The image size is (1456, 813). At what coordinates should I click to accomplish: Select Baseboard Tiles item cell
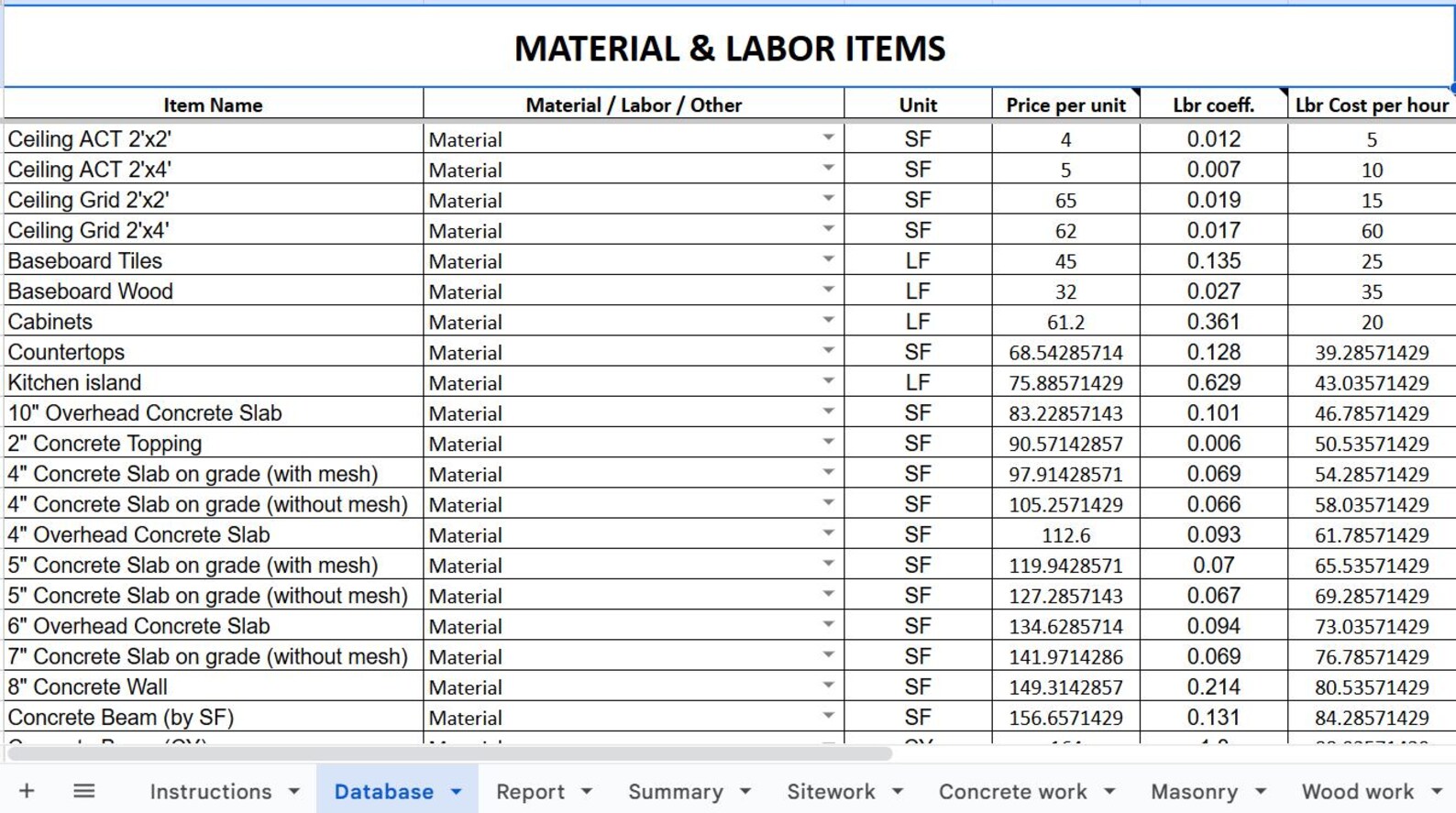point(213,260)
